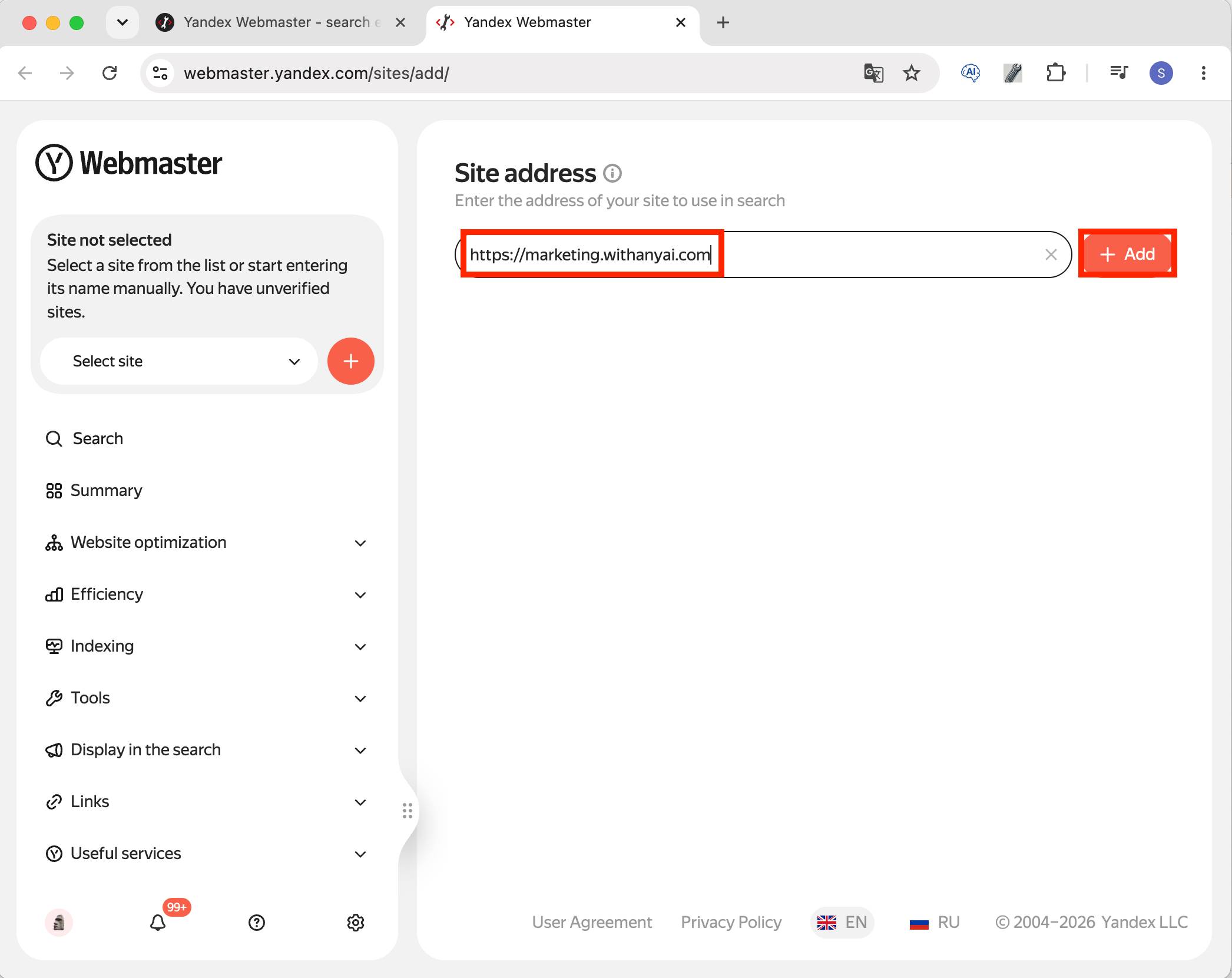Click the Useful services Yandex icon
The image size is (1232, 978).
click(54, 853)
